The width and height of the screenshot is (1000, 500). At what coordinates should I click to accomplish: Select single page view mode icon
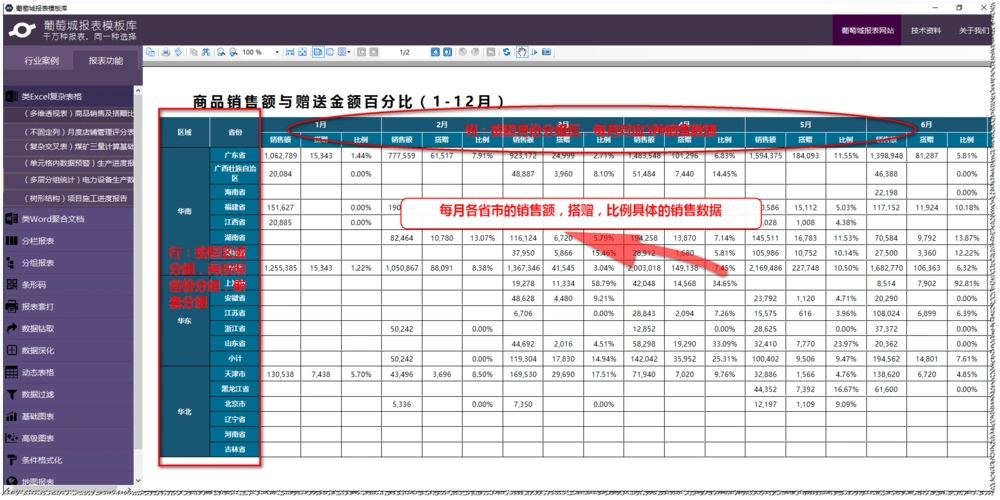click(x=318, y=52)
